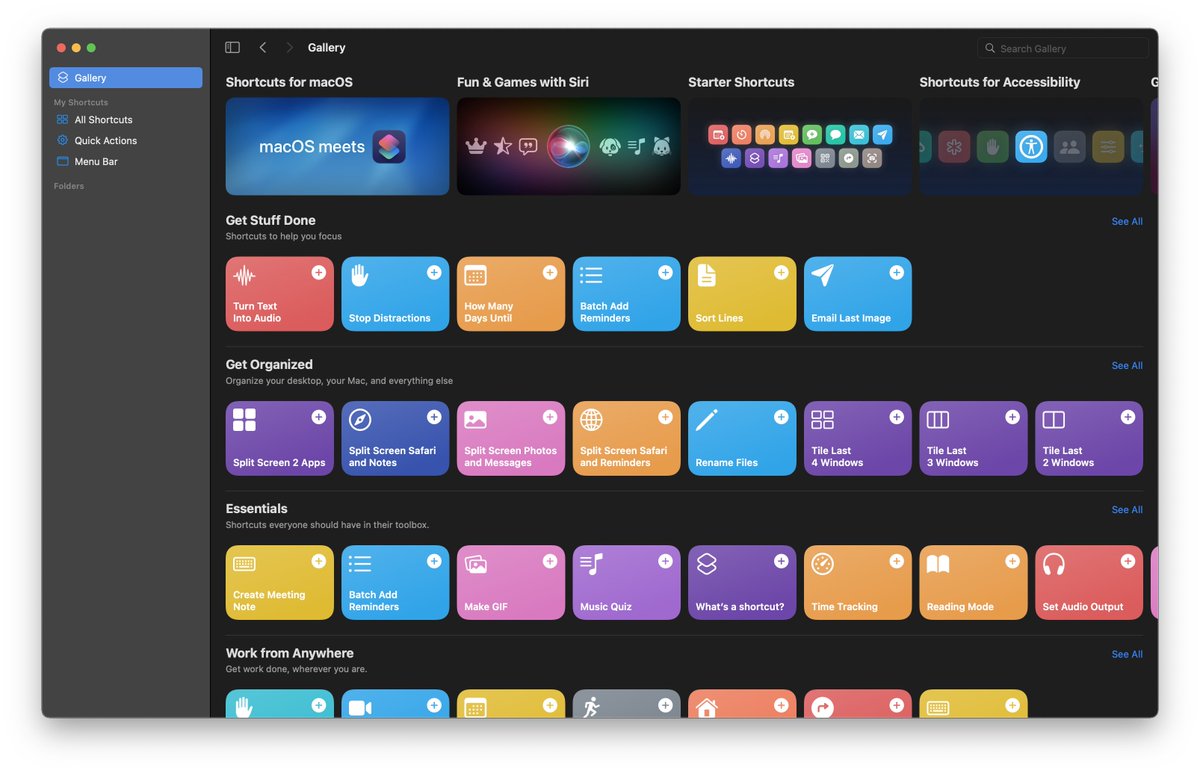Click the Folders sidebar heading

69,186
